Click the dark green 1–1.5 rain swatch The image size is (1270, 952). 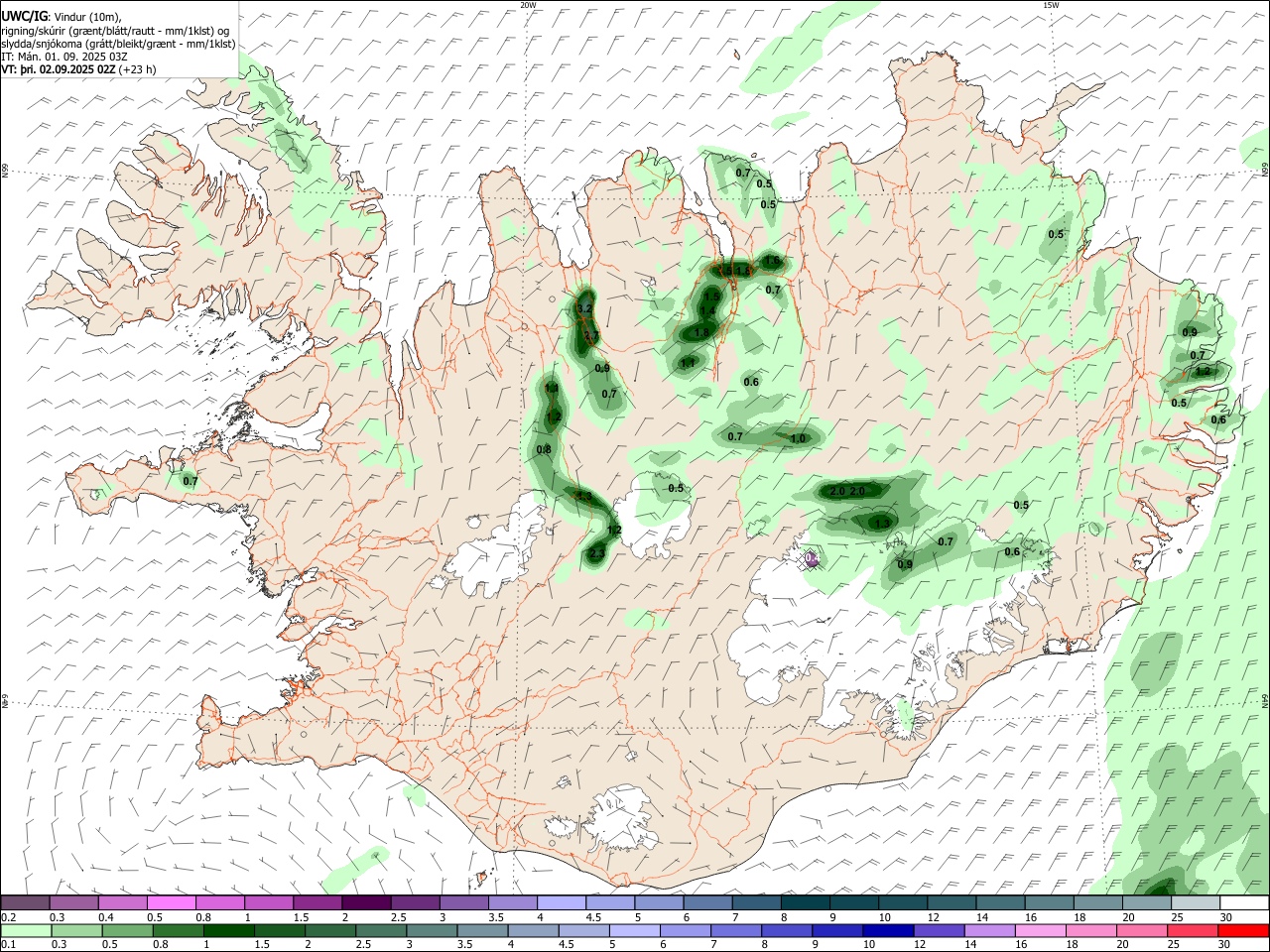tap(229, 931)
